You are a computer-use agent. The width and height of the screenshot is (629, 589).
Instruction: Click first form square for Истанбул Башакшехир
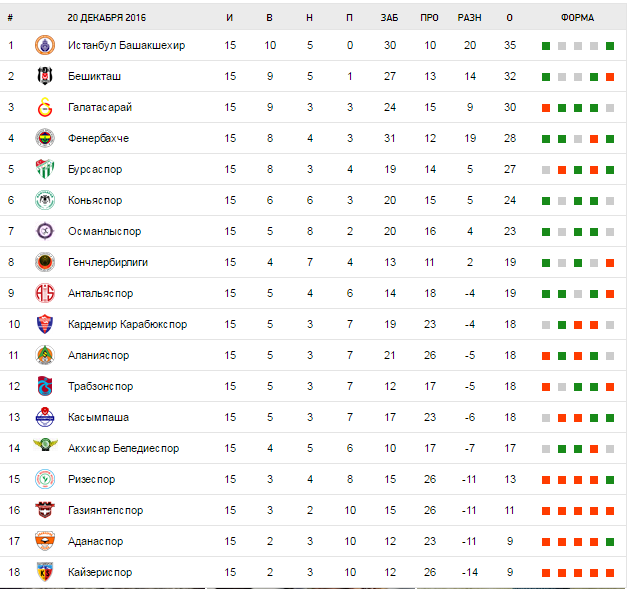[546, 46]
